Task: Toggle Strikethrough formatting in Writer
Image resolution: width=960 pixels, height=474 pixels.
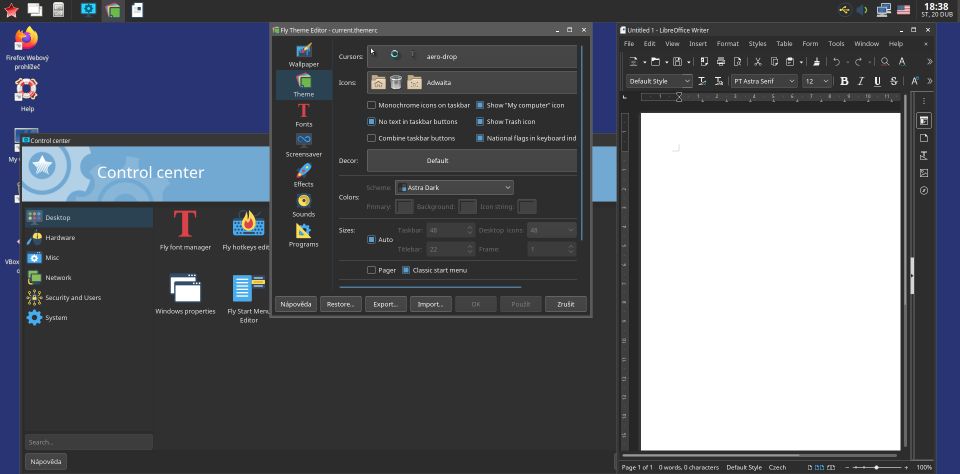Action: point(894,81)
